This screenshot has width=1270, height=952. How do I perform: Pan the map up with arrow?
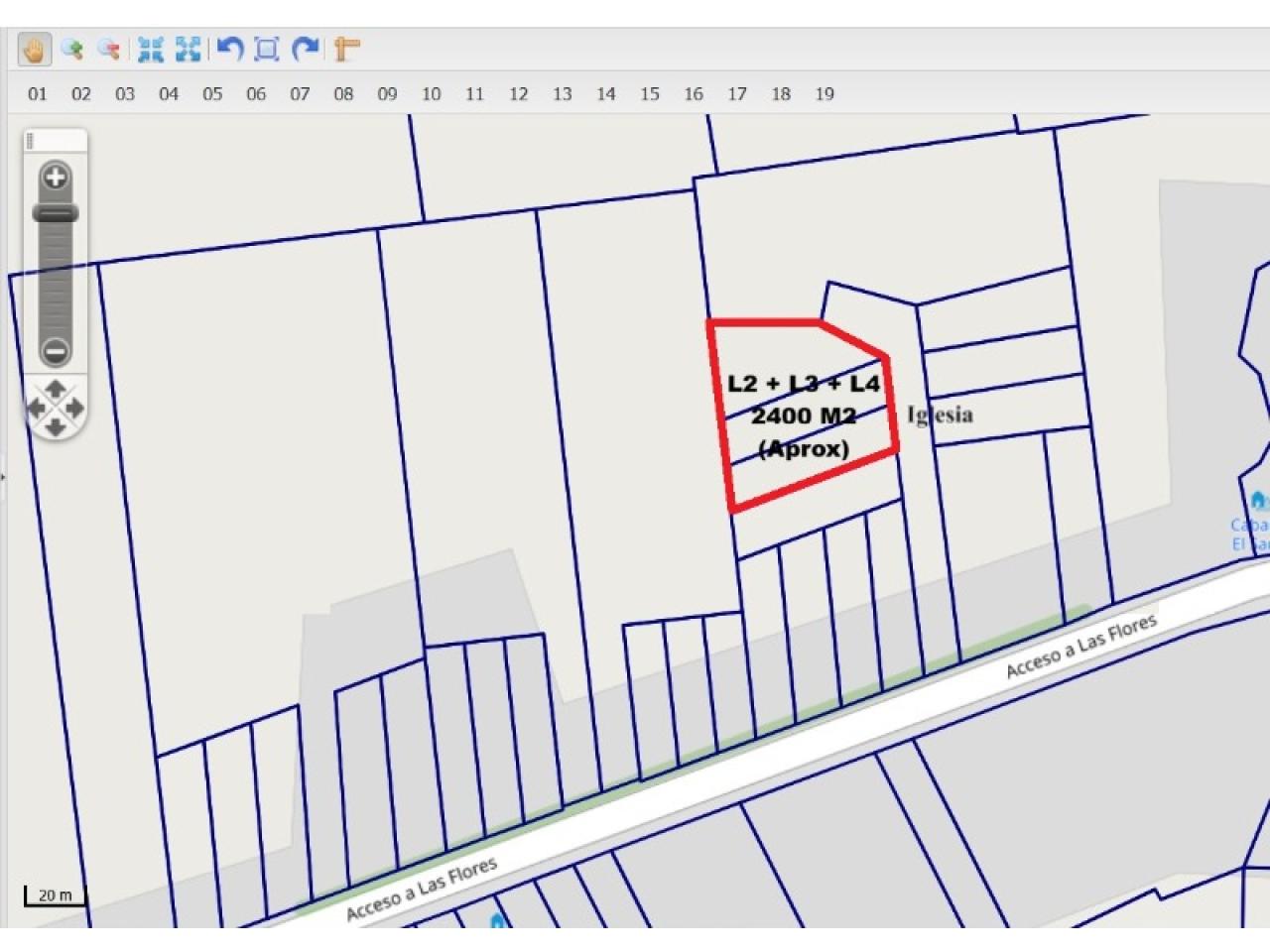[x=56, y=388]
